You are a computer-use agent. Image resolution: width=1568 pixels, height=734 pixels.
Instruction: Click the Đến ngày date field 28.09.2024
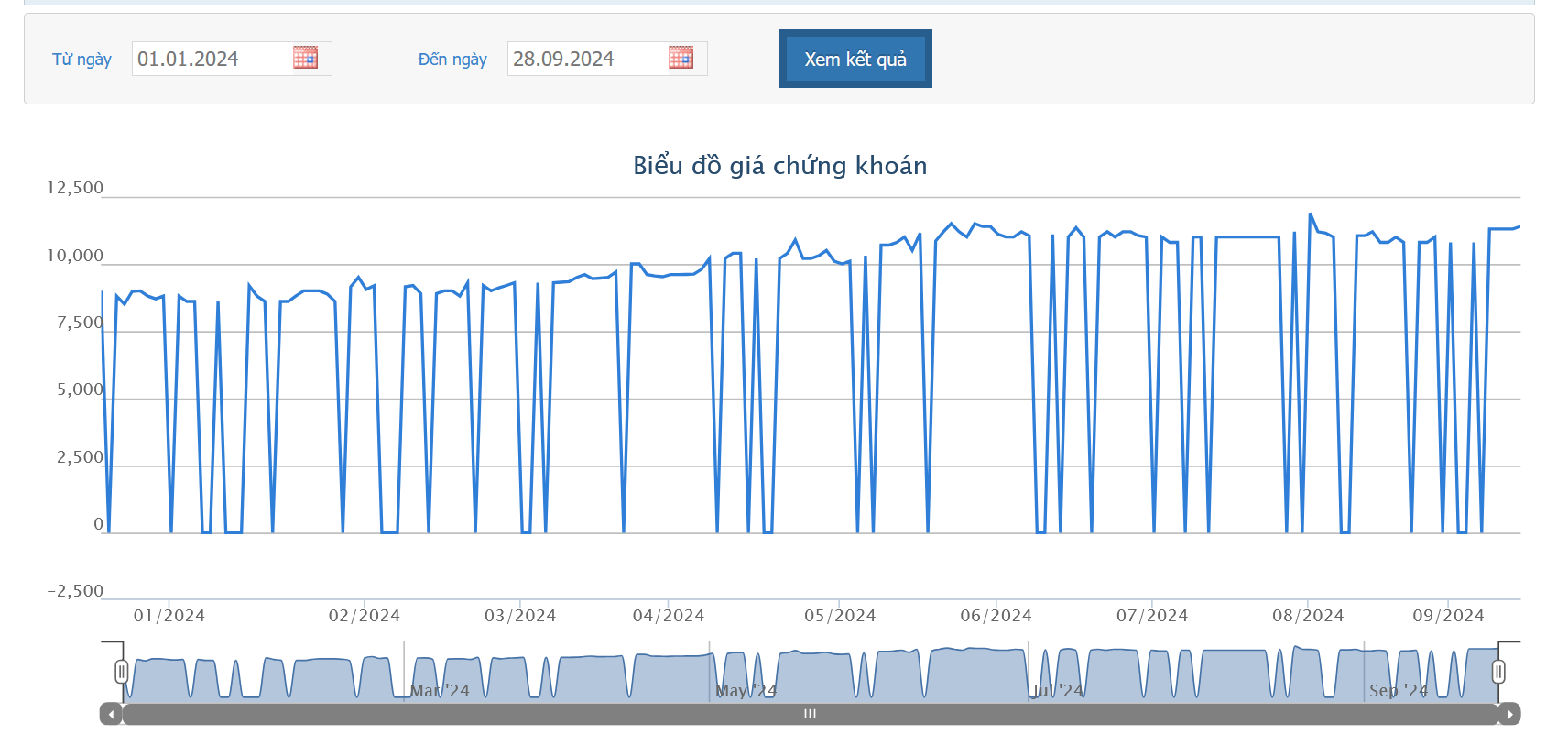pos(607,59)
